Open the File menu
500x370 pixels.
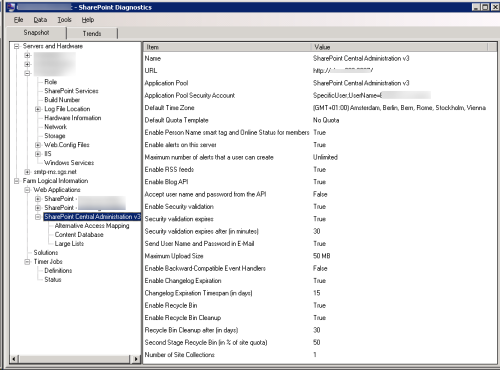coord(18,20)
